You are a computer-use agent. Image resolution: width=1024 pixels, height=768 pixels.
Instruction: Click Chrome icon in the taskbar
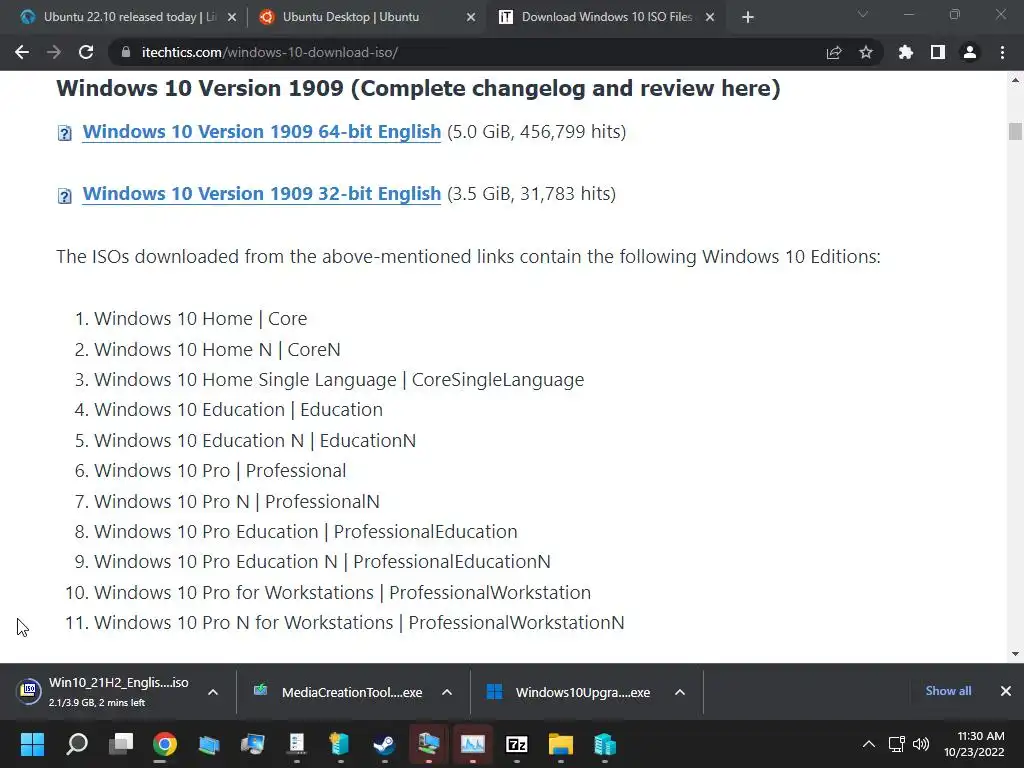point(165,744)
